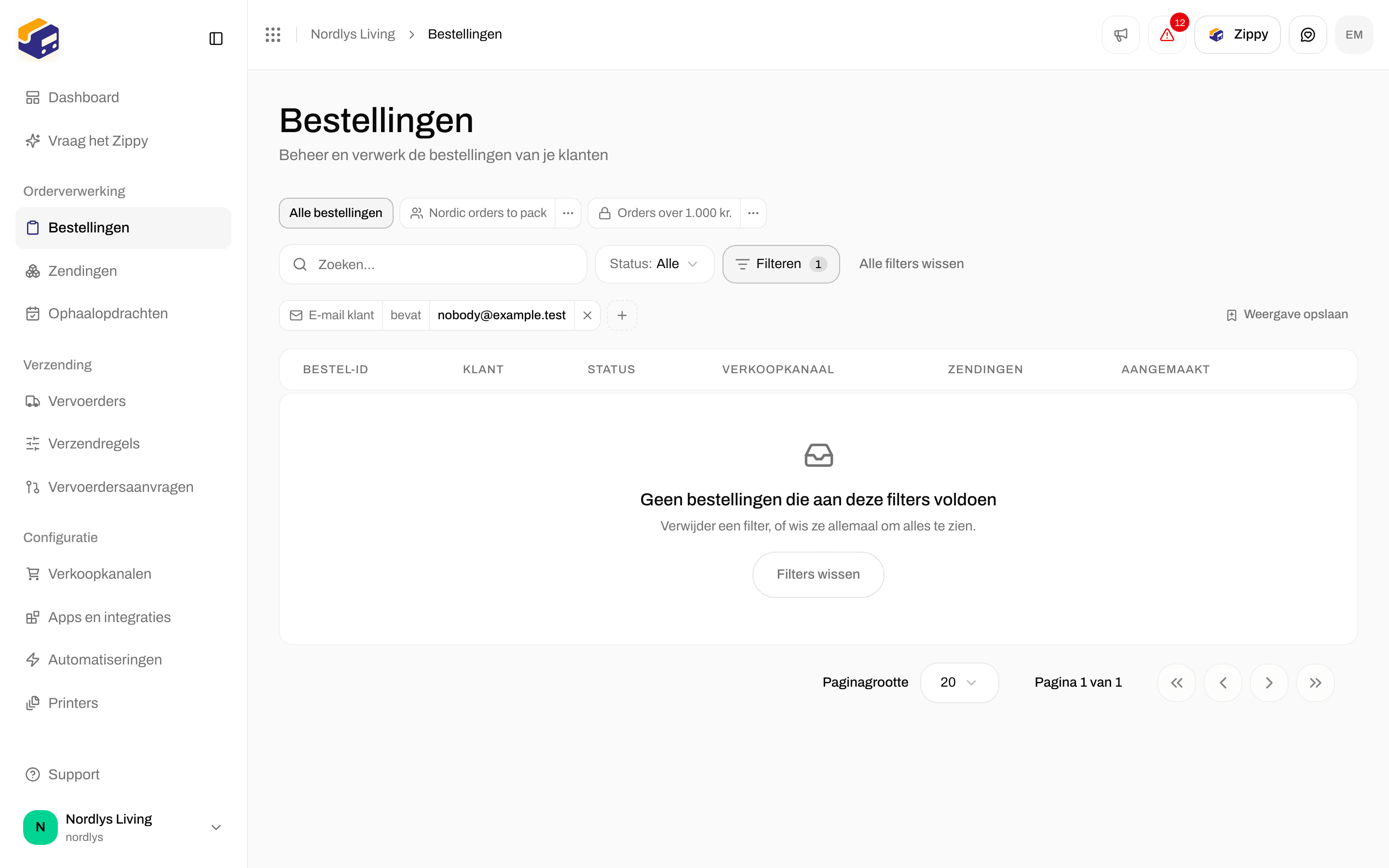This screenshot has height=868, width=1389.
Task: Click the Nordlys Living home logo
Action: 39,39
